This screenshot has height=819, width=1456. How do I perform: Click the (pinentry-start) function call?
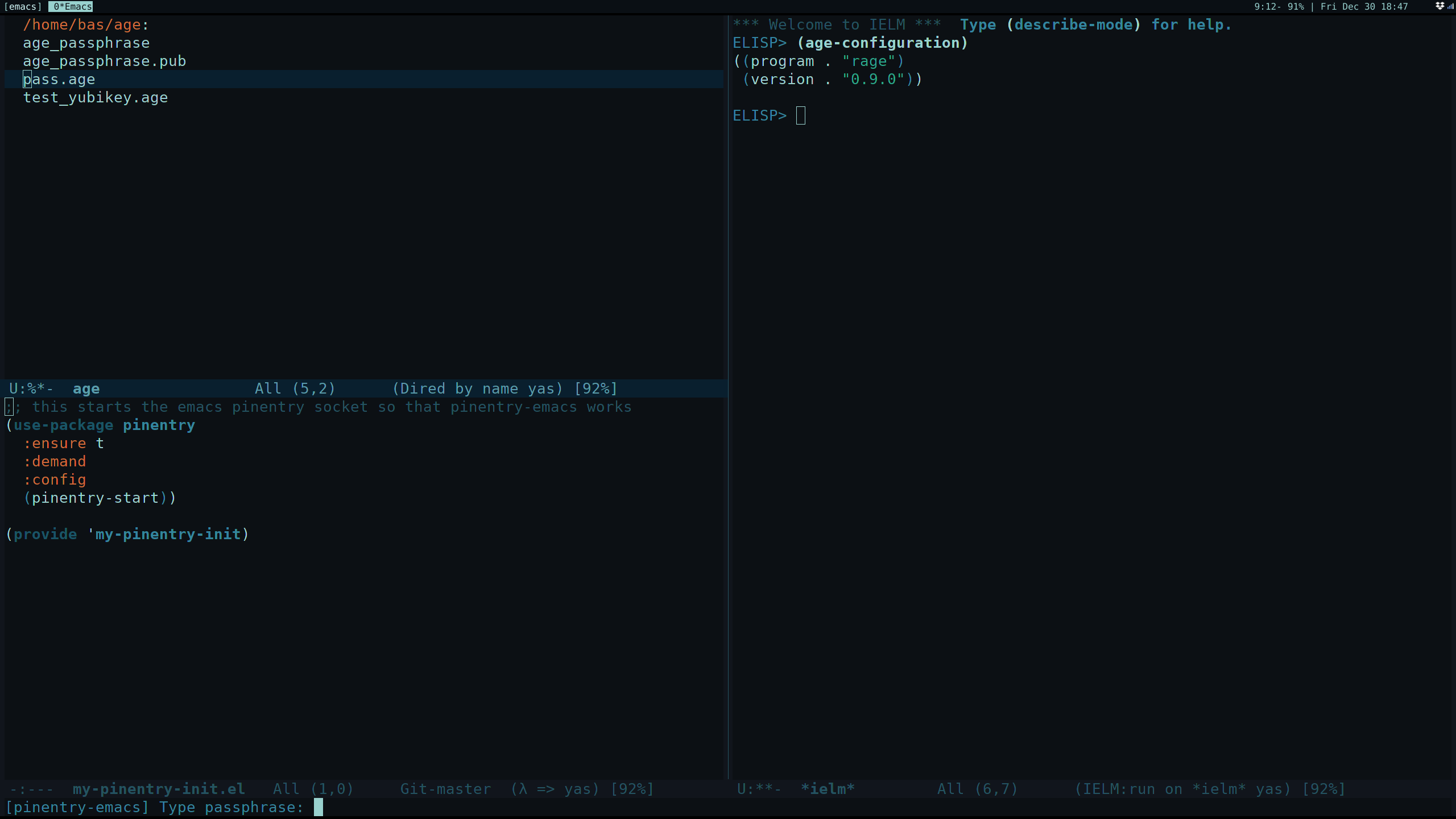coord(95,498)
